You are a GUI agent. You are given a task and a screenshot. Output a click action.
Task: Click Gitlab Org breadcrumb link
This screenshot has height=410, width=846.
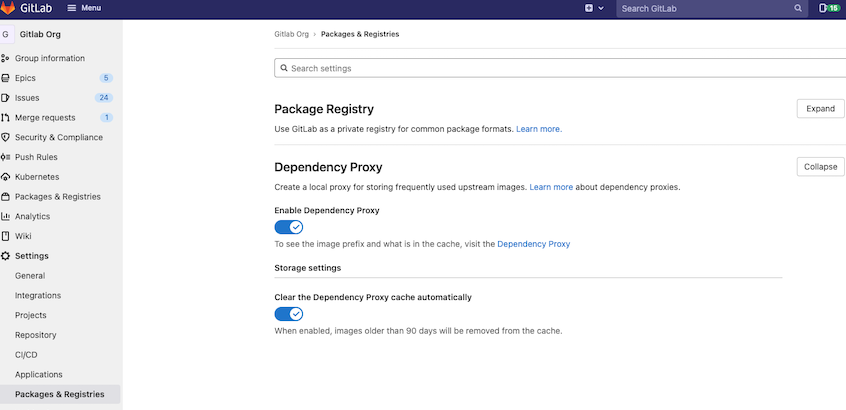[x=291, y=34]
